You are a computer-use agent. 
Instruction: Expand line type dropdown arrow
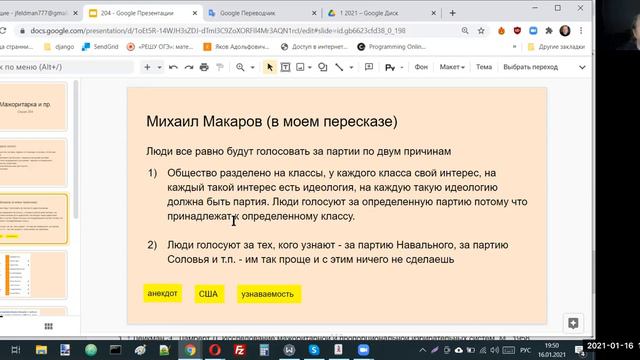pyautogui.click(x=351, y=67)
